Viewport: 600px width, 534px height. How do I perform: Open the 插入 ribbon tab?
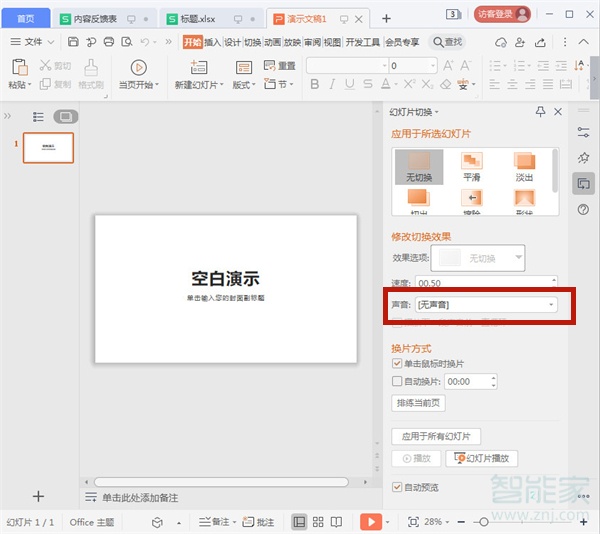(x=212, y=42)
